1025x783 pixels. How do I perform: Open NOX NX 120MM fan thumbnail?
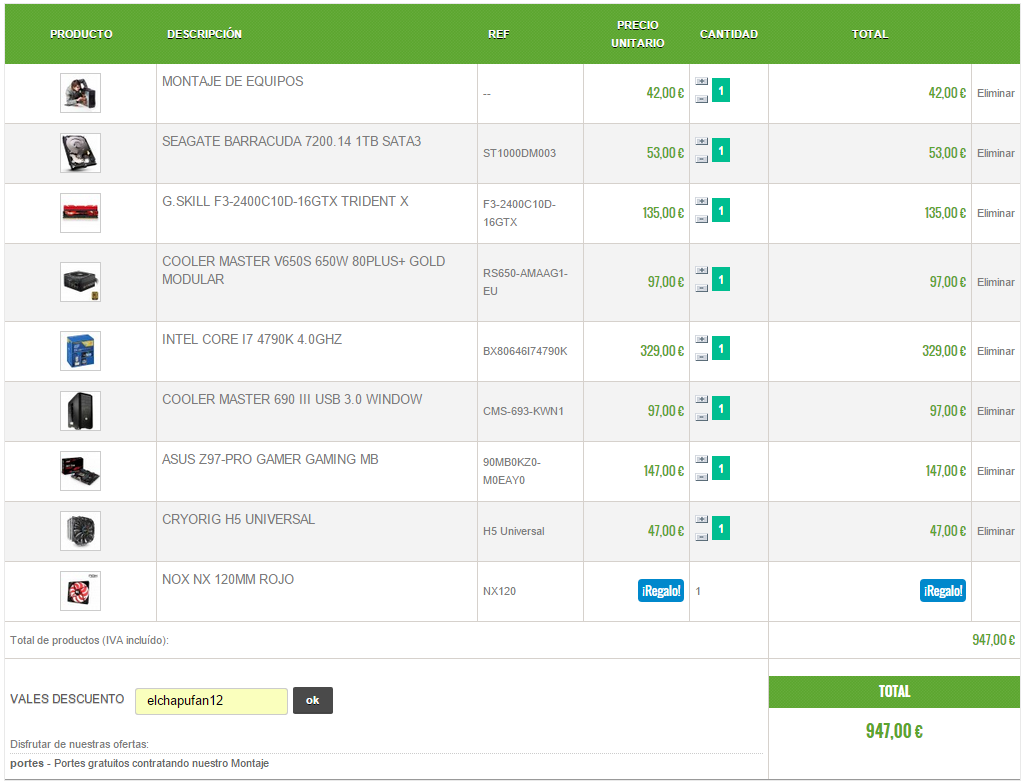point(80,591)
